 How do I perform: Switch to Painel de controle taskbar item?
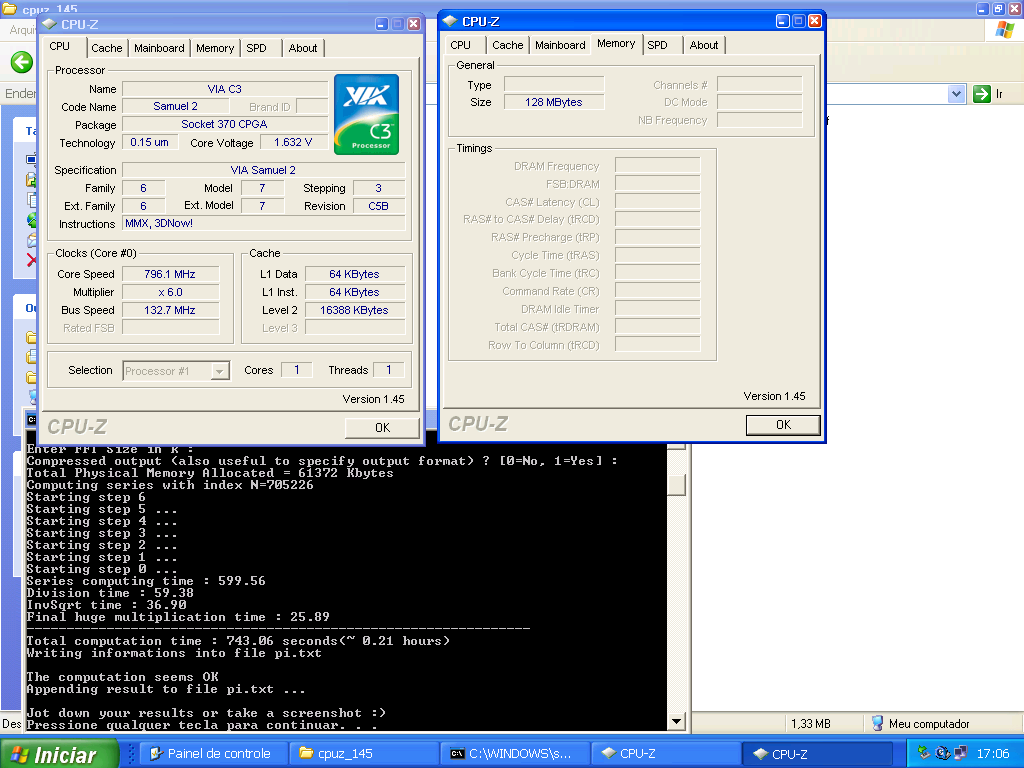coord(216,754)
